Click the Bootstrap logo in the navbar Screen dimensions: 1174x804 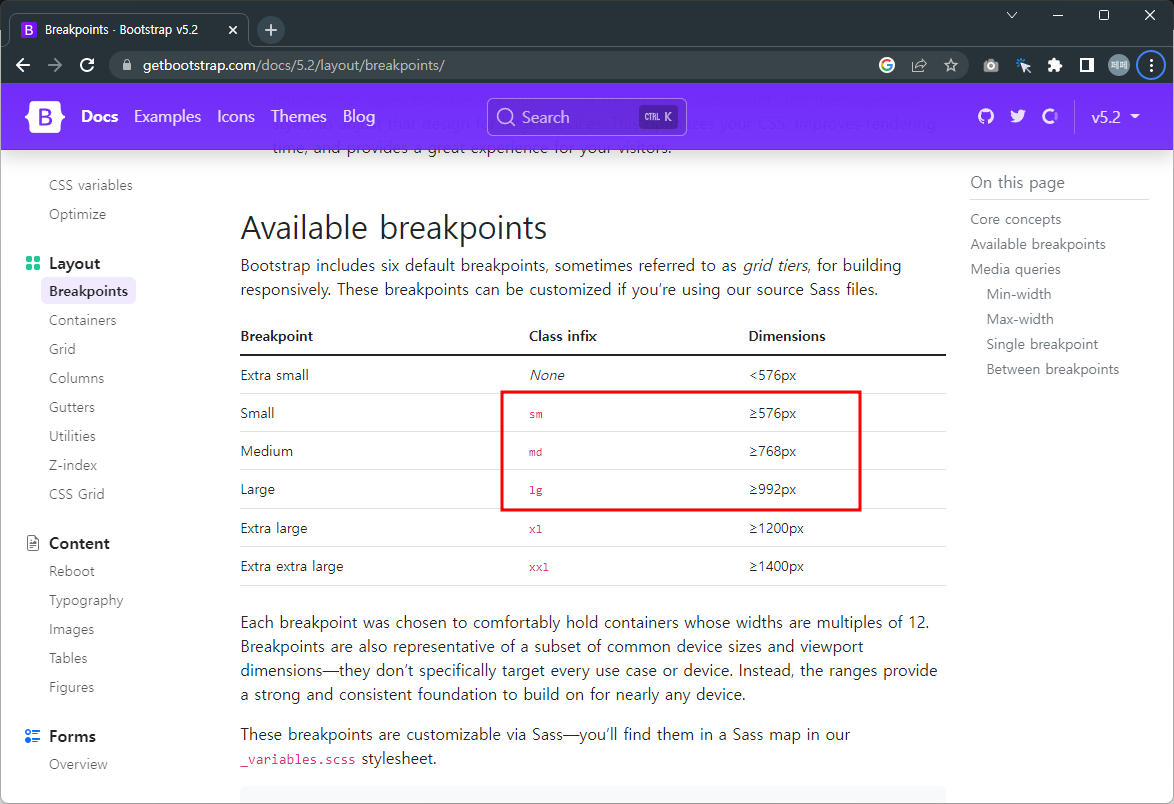pos(44,117)
